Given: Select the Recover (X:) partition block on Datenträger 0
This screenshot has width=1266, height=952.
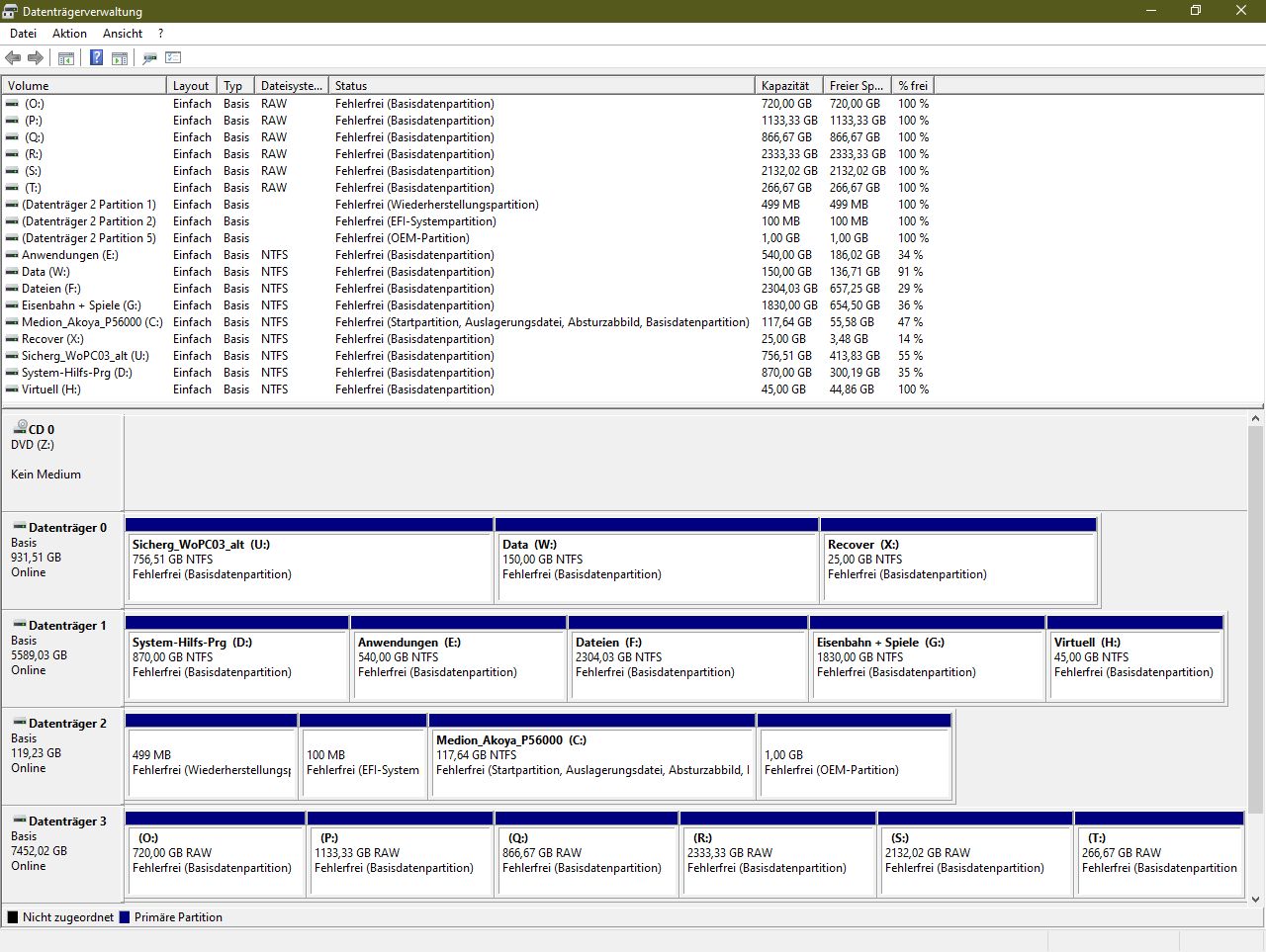Looking at the screenshot, I should [x=958, y=560].
